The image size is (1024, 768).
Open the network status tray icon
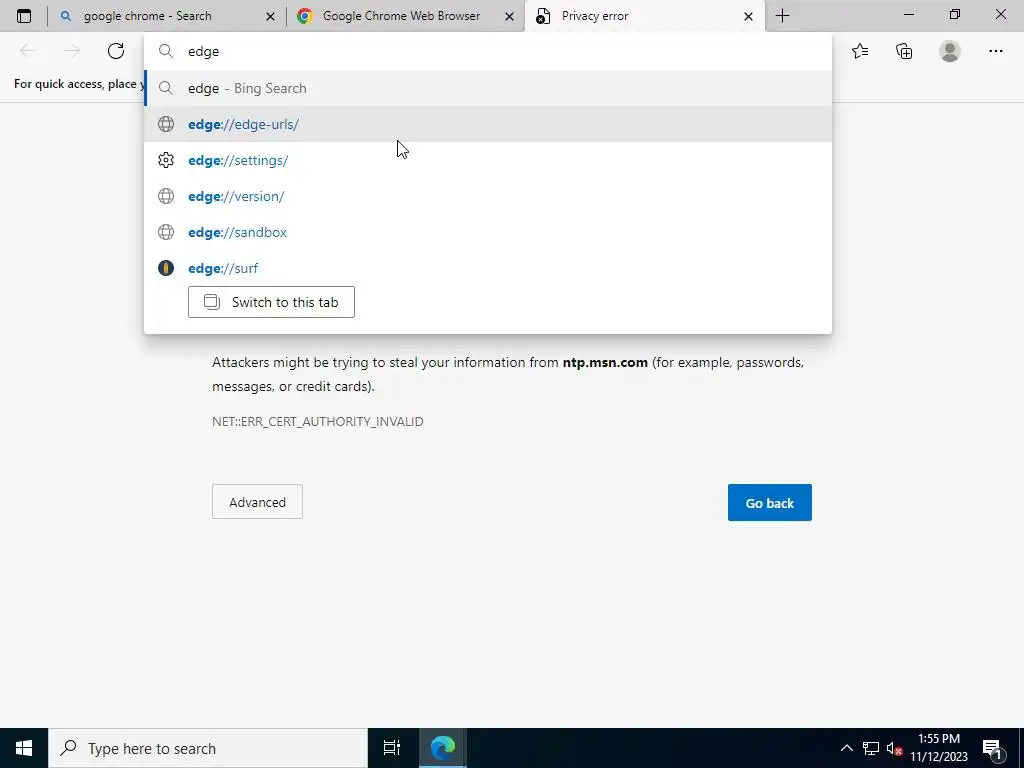tap(871, 748)
